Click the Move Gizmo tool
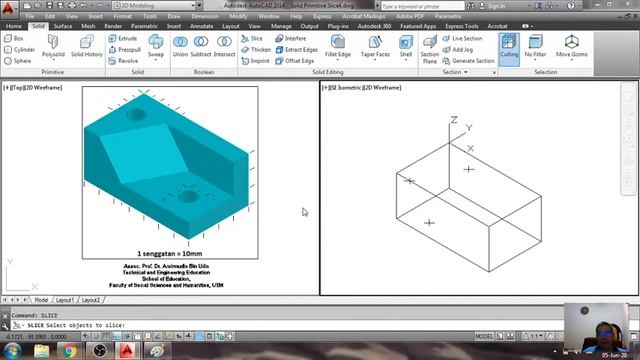The image size is (640, 360). [x=571, y=46]
